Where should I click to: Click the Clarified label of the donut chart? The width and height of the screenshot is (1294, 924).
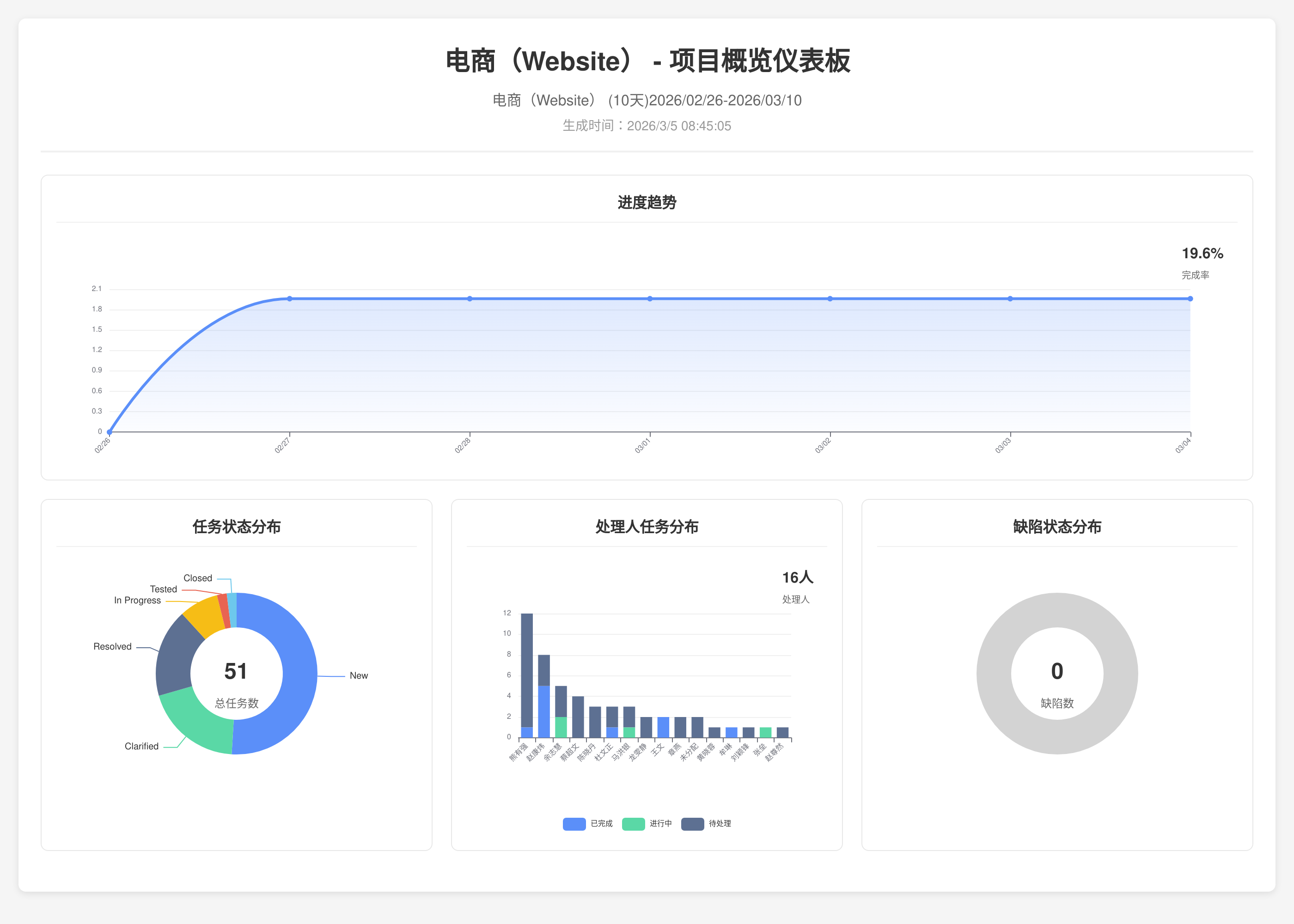(142, 746)
